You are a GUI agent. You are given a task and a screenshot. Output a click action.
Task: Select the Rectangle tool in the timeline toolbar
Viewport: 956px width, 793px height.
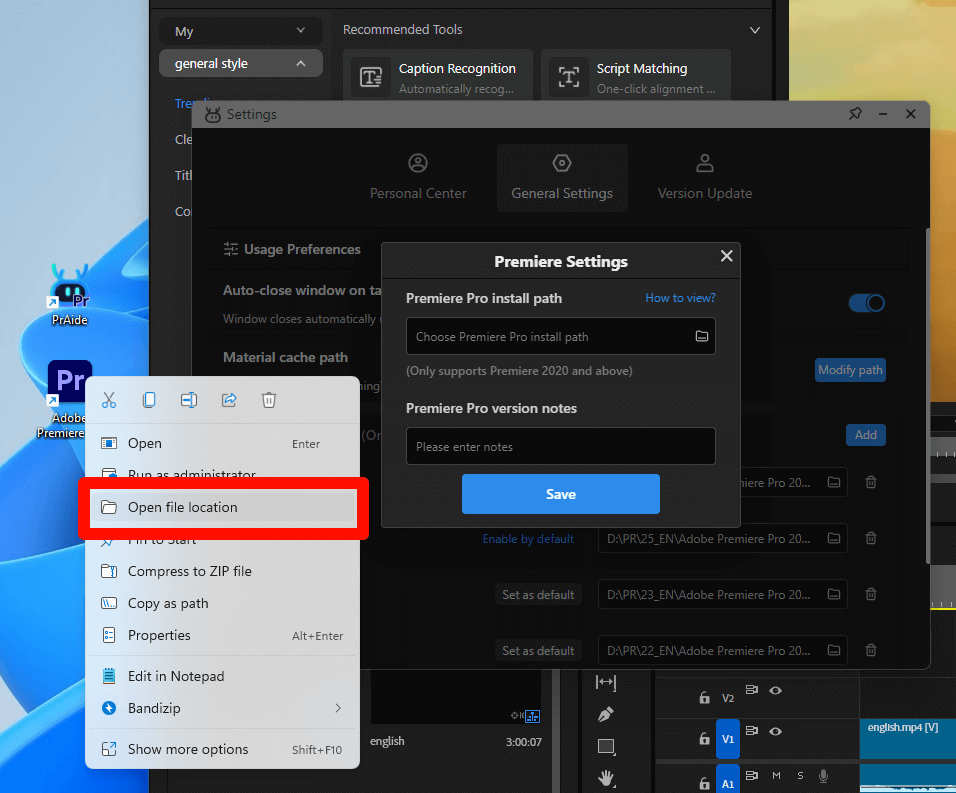pyautogui.click(x=605, y=745)
